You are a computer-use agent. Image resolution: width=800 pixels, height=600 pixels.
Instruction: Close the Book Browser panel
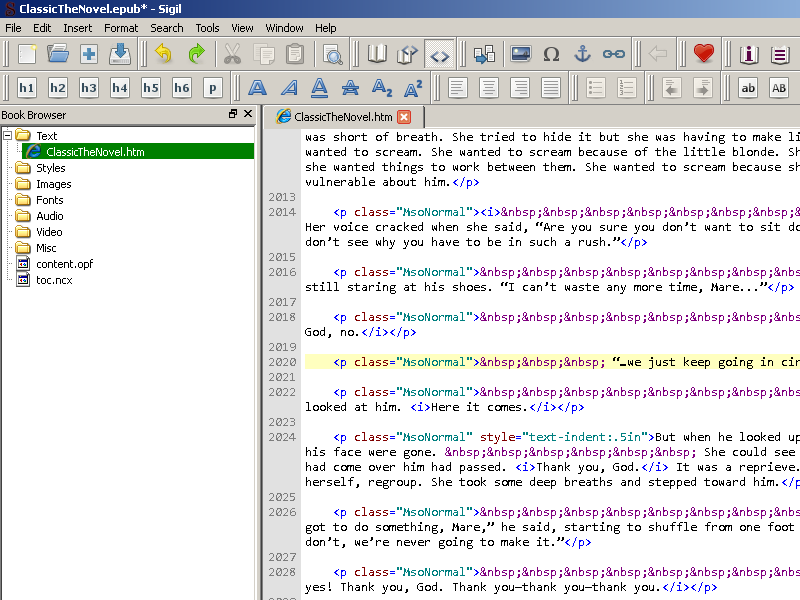pyautogui.click(x=248, y=115)
